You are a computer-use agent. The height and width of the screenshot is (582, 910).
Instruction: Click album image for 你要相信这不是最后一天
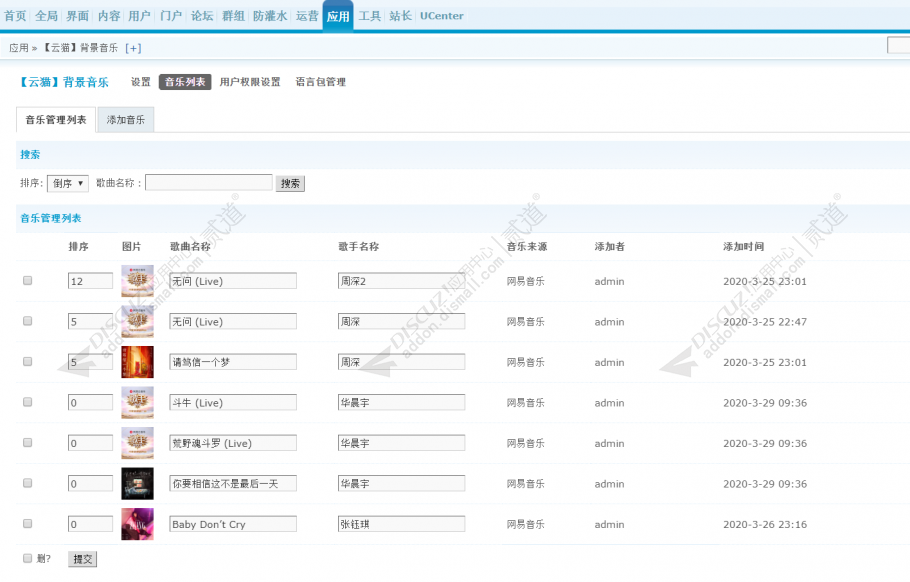[x=138, y=483]
